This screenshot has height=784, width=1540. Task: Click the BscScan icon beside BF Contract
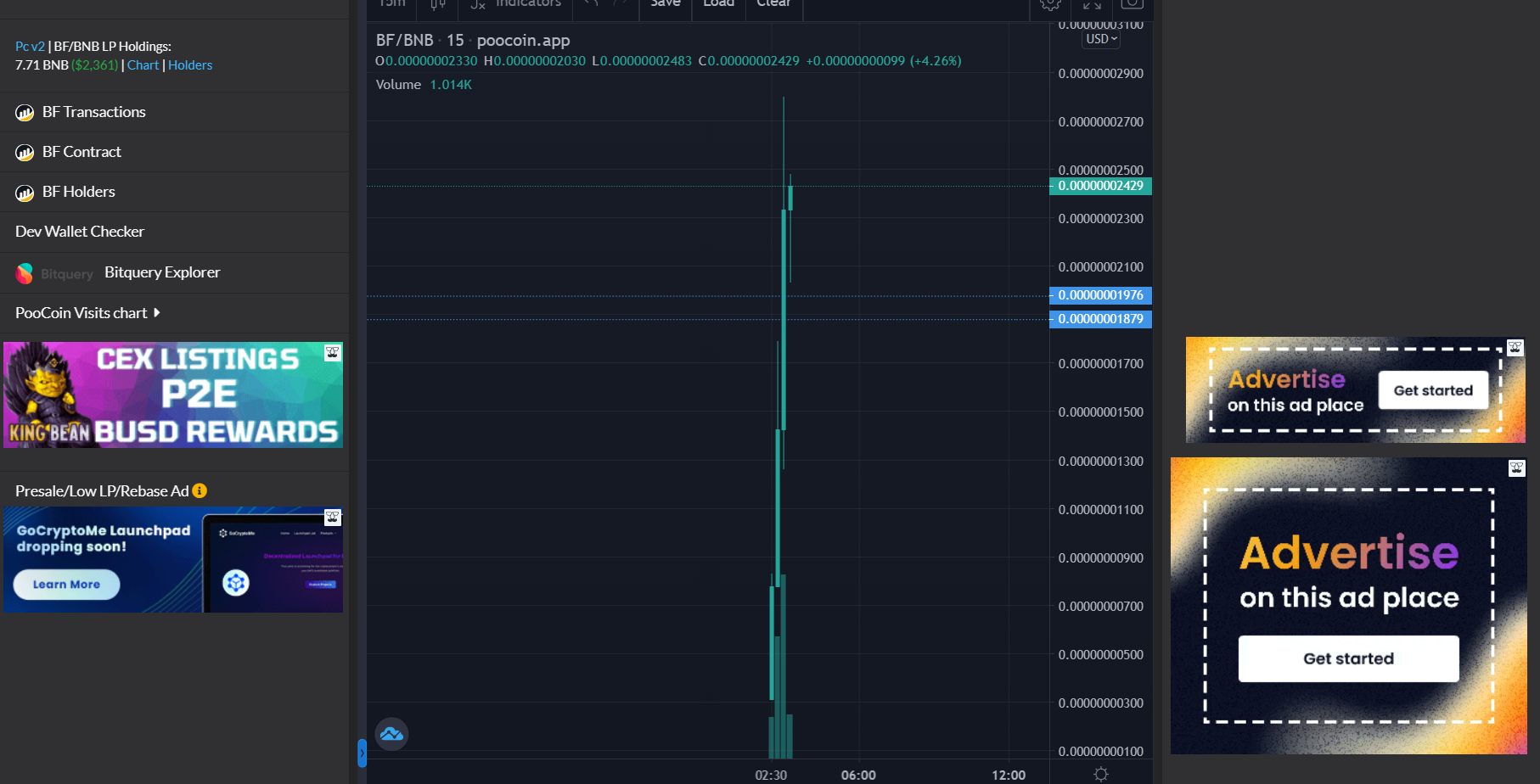[x=25, y=153]
